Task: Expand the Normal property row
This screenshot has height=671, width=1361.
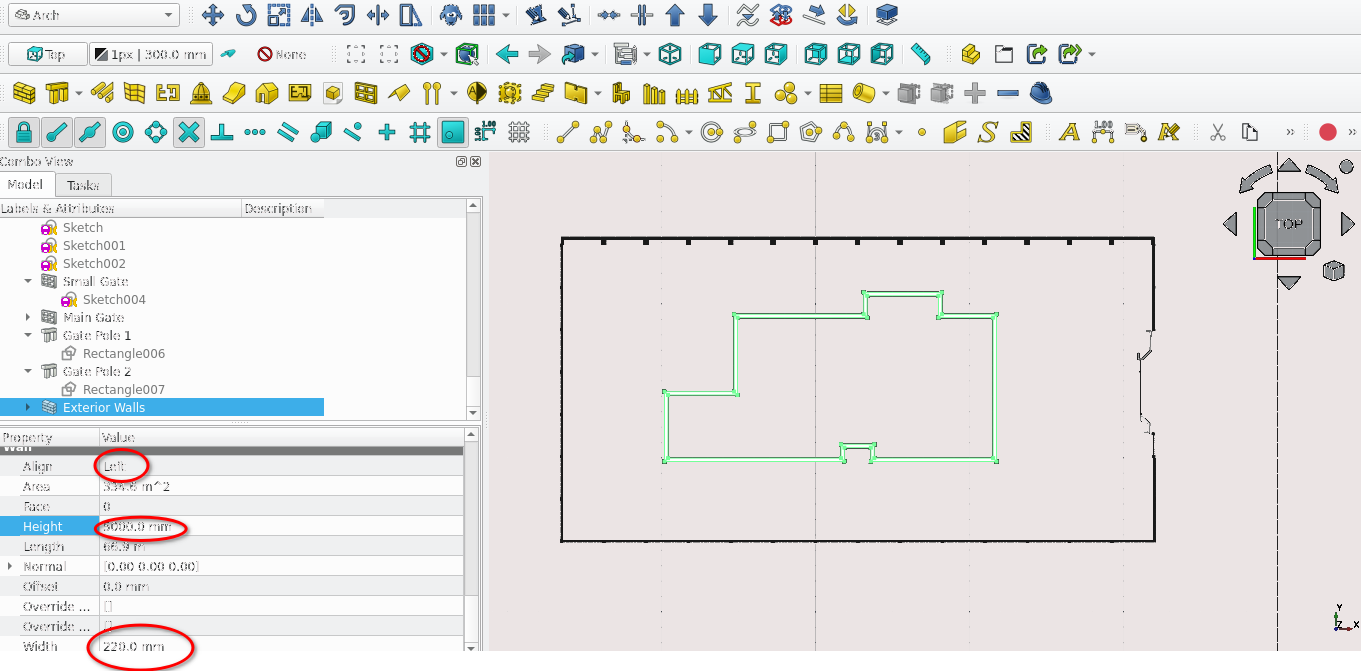Action: tap(10, 567)
